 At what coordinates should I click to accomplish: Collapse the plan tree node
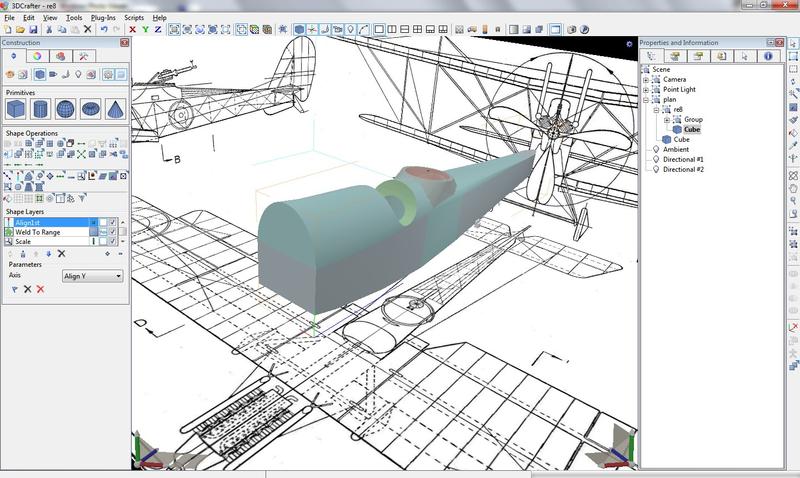(x=646, y=99)
